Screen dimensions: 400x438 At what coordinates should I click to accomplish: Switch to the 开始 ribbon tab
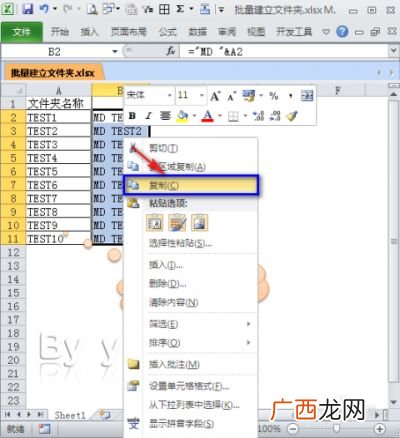(60, 32)
